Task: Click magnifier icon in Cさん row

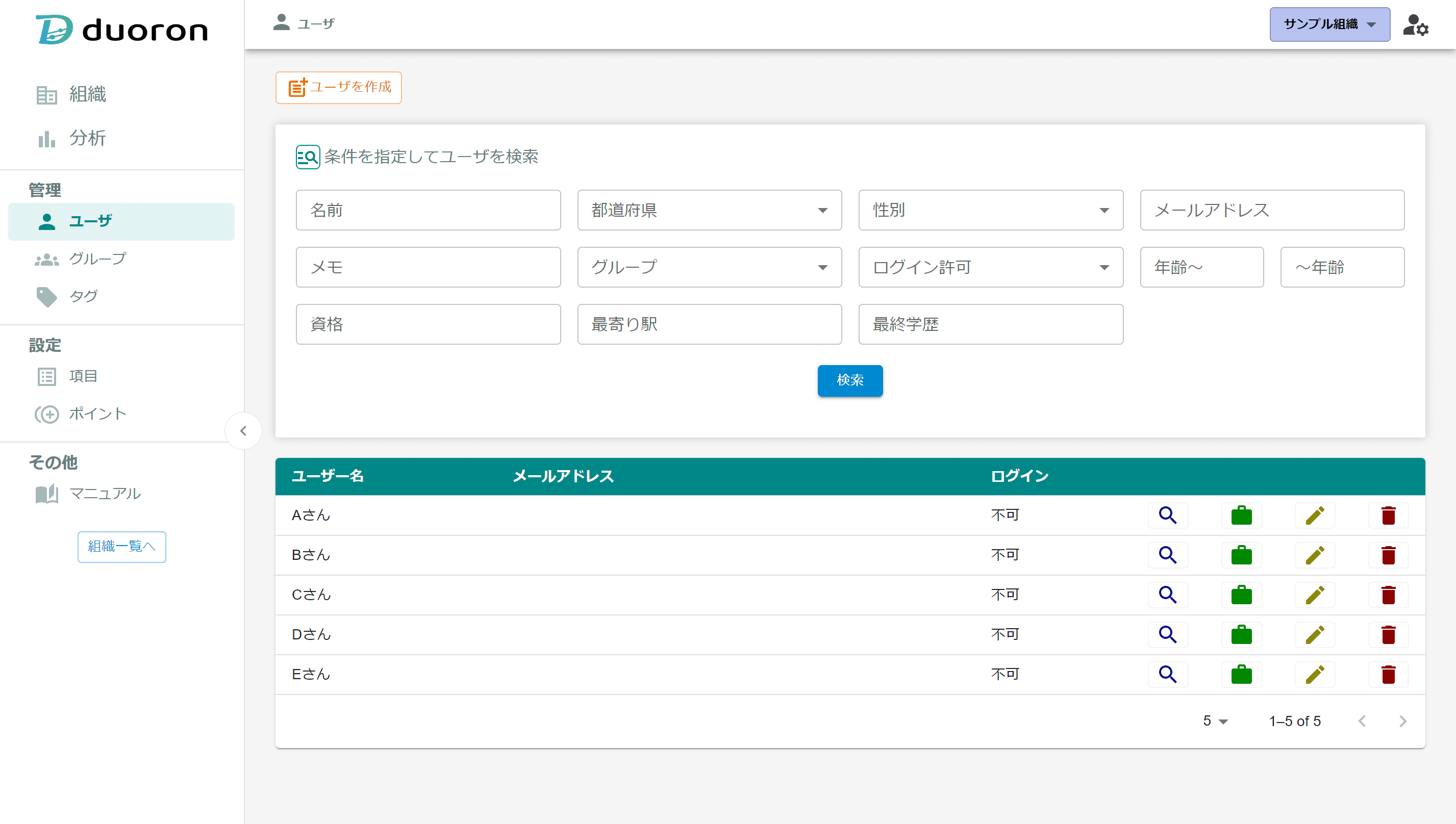Action: coord(1167,595)
